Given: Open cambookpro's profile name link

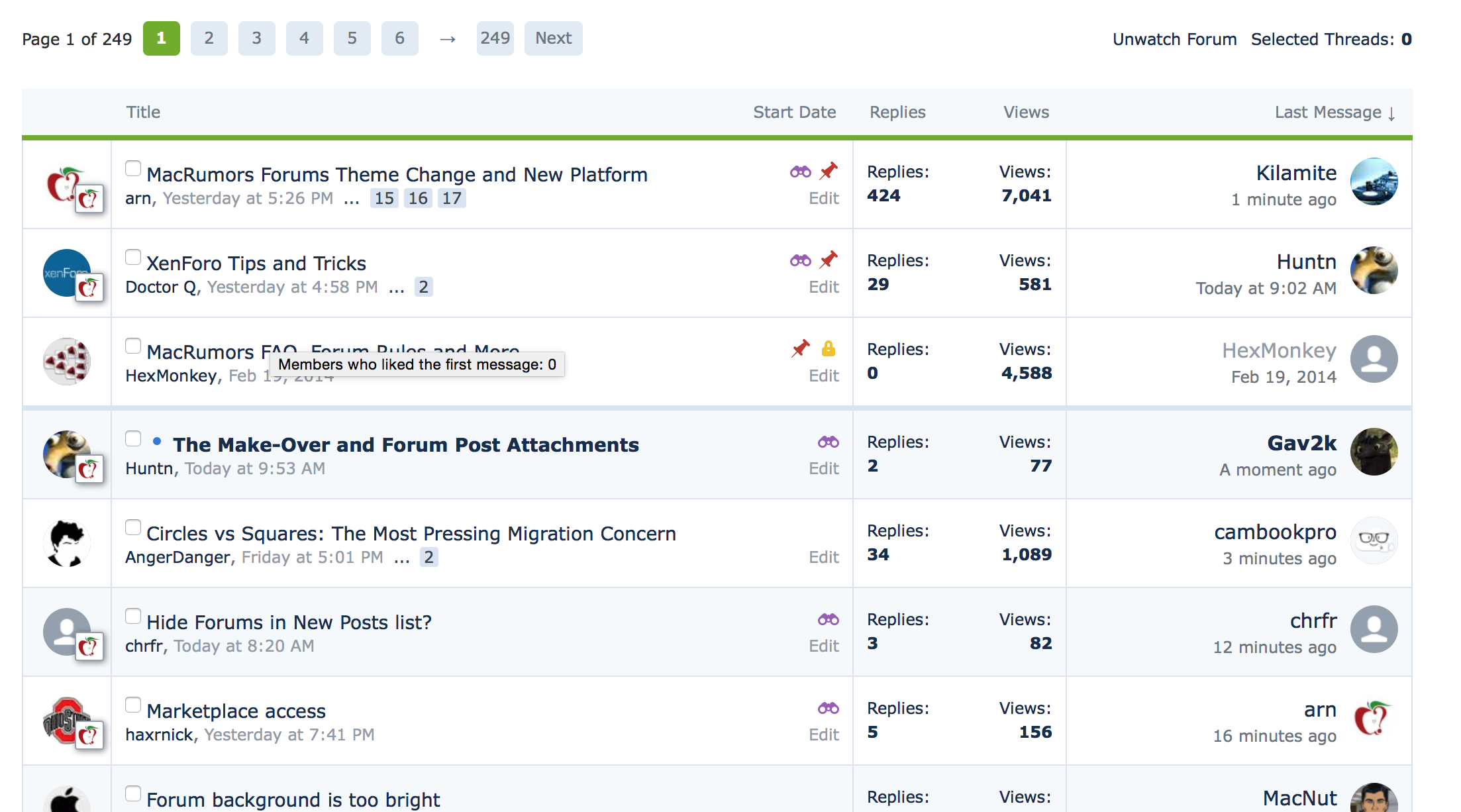Looking at the screenshot, I should [x=1275, y=532].
